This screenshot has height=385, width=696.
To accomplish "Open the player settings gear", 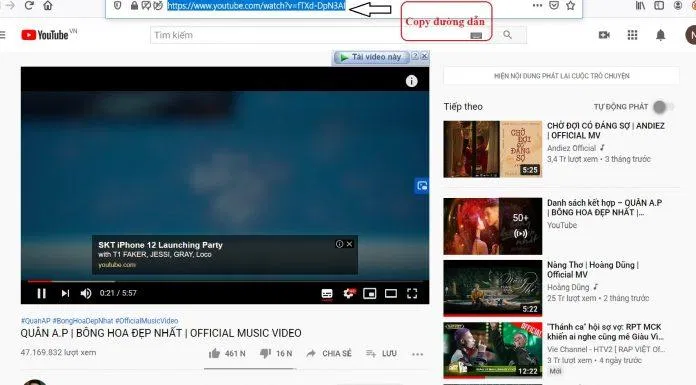I will click(x=348, y=294).
